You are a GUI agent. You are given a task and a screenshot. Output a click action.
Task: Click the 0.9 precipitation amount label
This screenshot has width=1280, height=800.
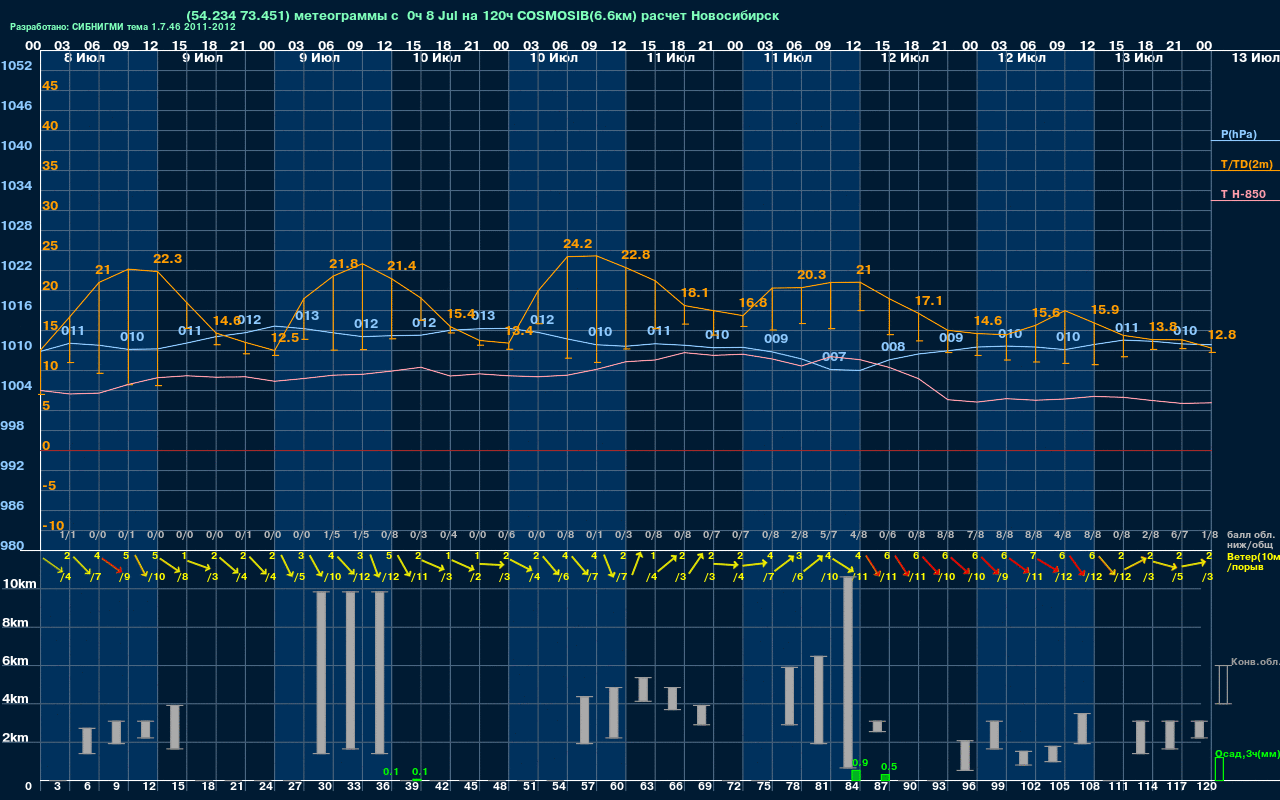(x=860, y=762)
